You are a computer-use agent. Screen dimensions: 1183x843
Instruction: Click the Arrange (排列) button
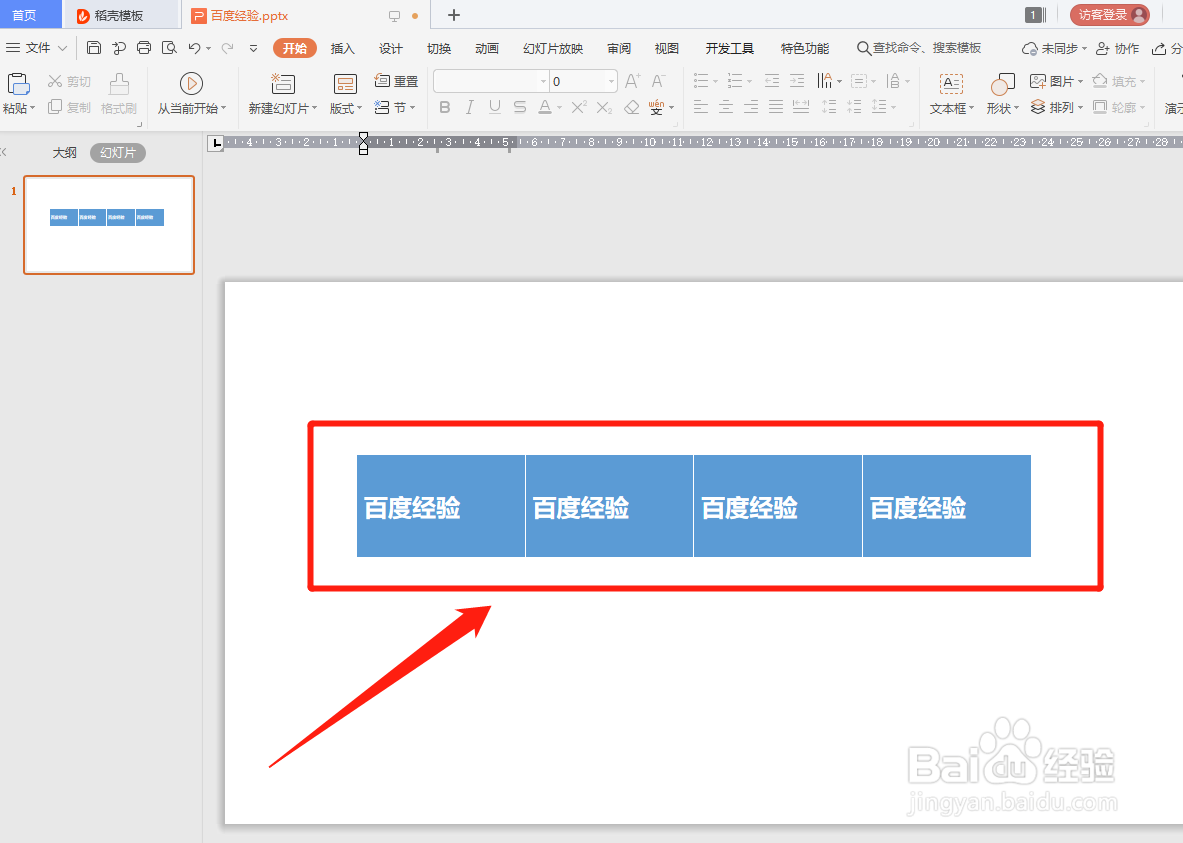click(1055, 107)
